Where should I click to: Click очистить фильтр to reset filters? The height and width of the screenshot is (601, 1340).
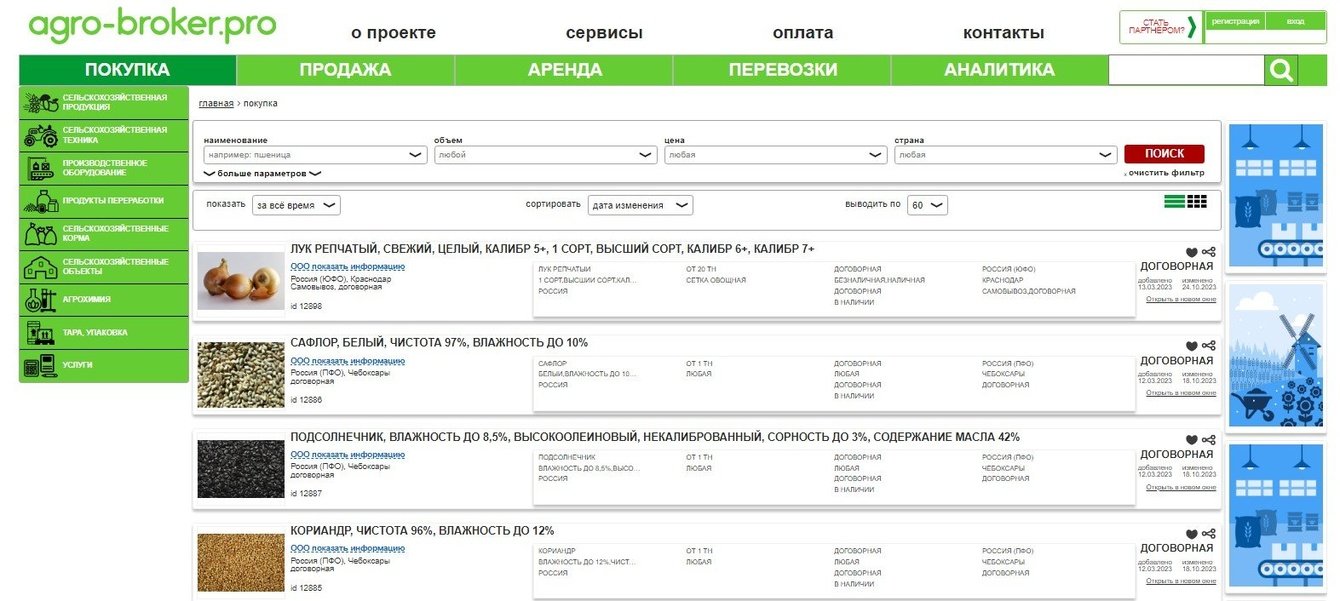coord(1165,173)
